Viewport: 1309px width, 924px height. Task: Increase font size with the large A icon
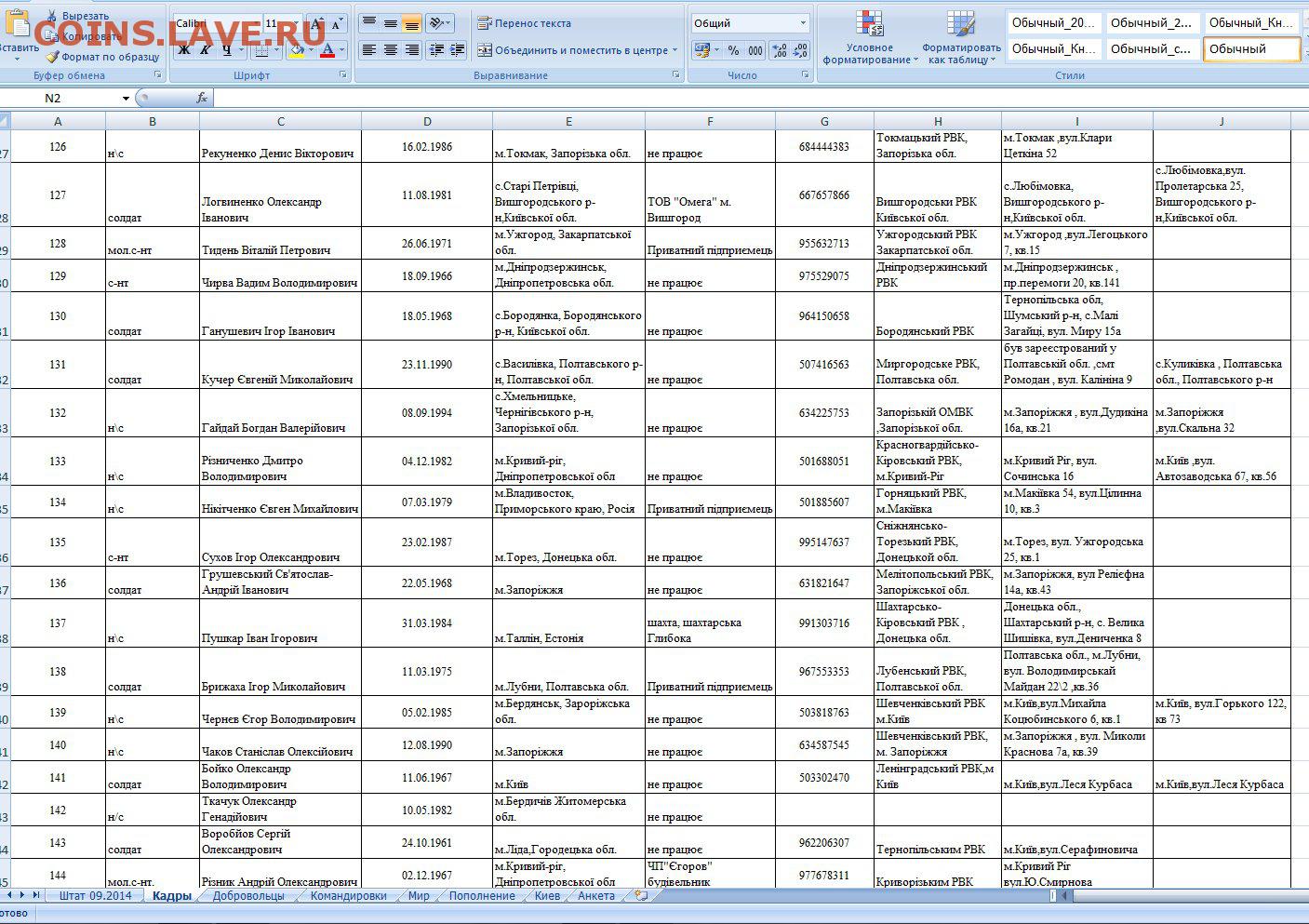pyautogui.click(x=317, y=24)
